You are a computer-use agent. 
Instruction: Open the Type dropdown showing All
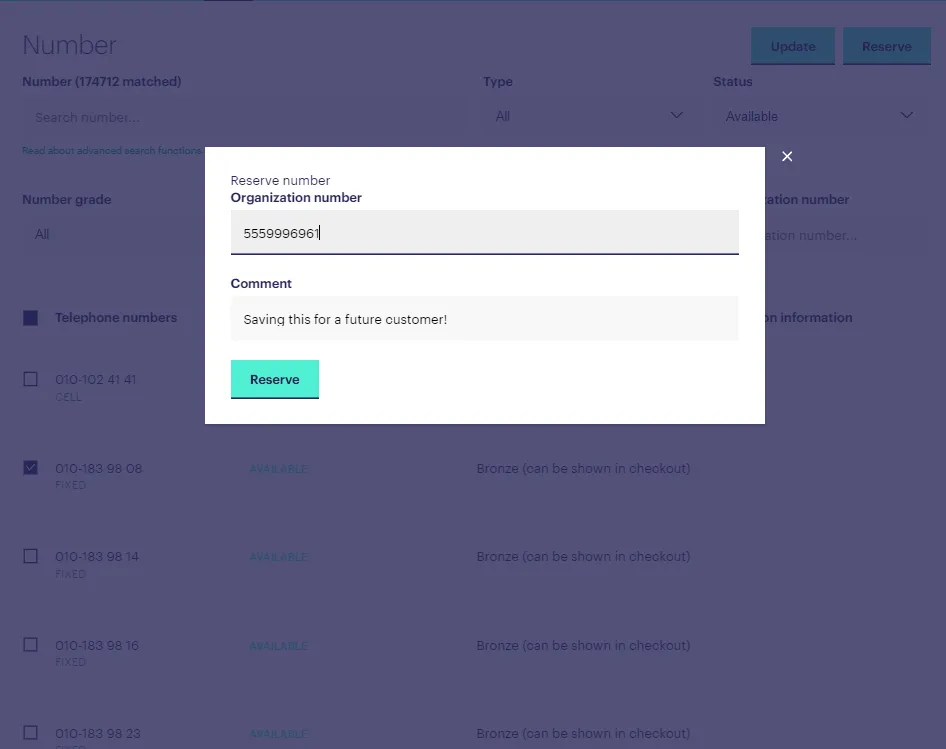(x=589, y=116)
